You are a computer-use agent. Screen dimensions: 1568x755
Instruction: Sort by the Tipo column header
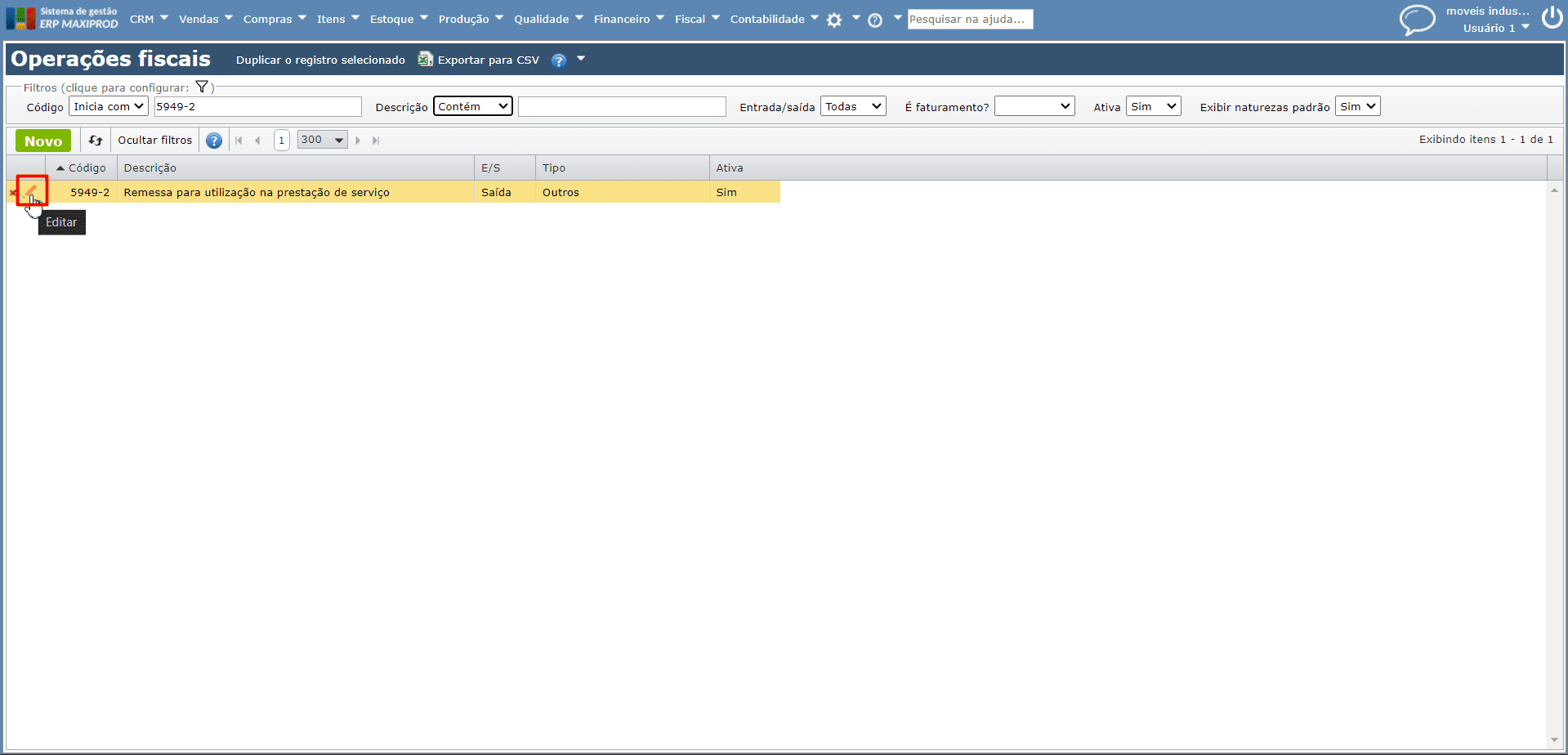click(x=623, y=168)
